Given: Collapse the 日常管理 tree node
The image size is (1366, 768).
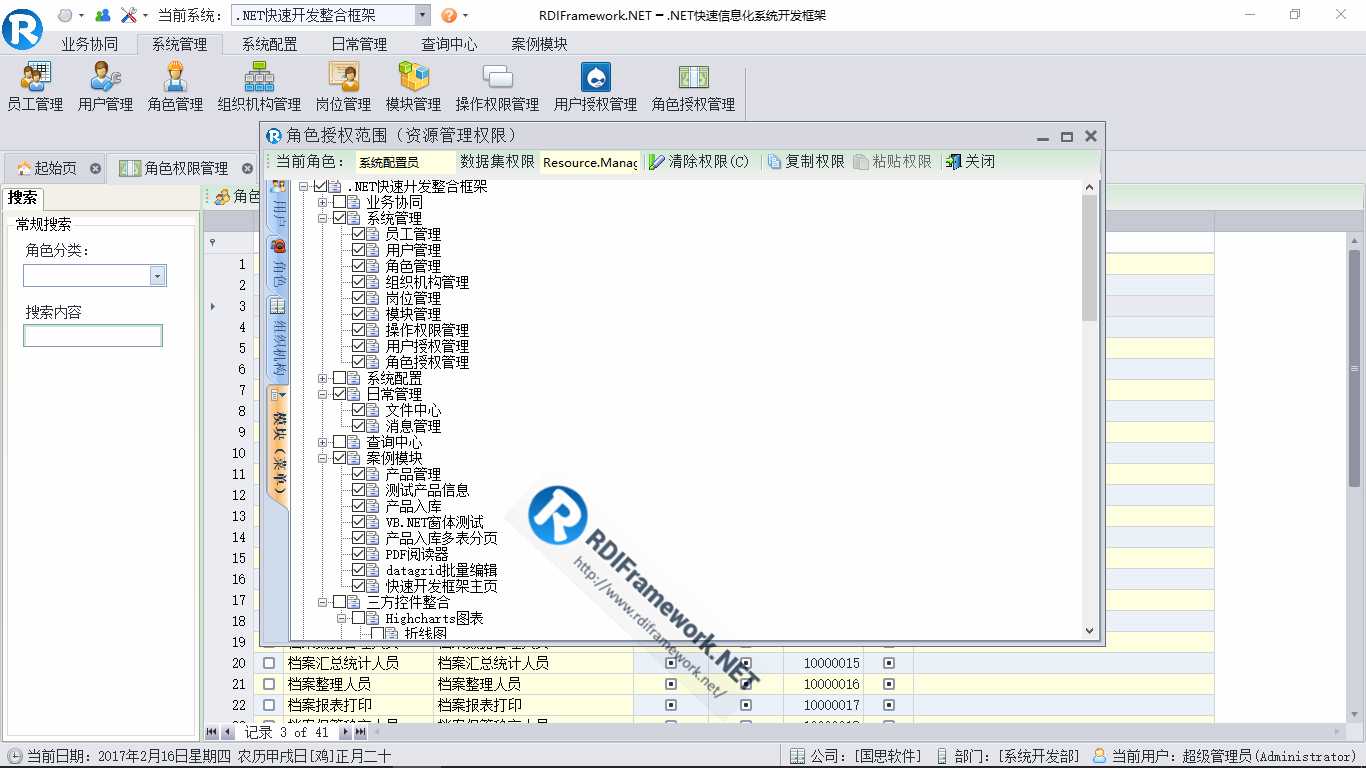Looking at the screenshot, I should [x=323, y=395].
